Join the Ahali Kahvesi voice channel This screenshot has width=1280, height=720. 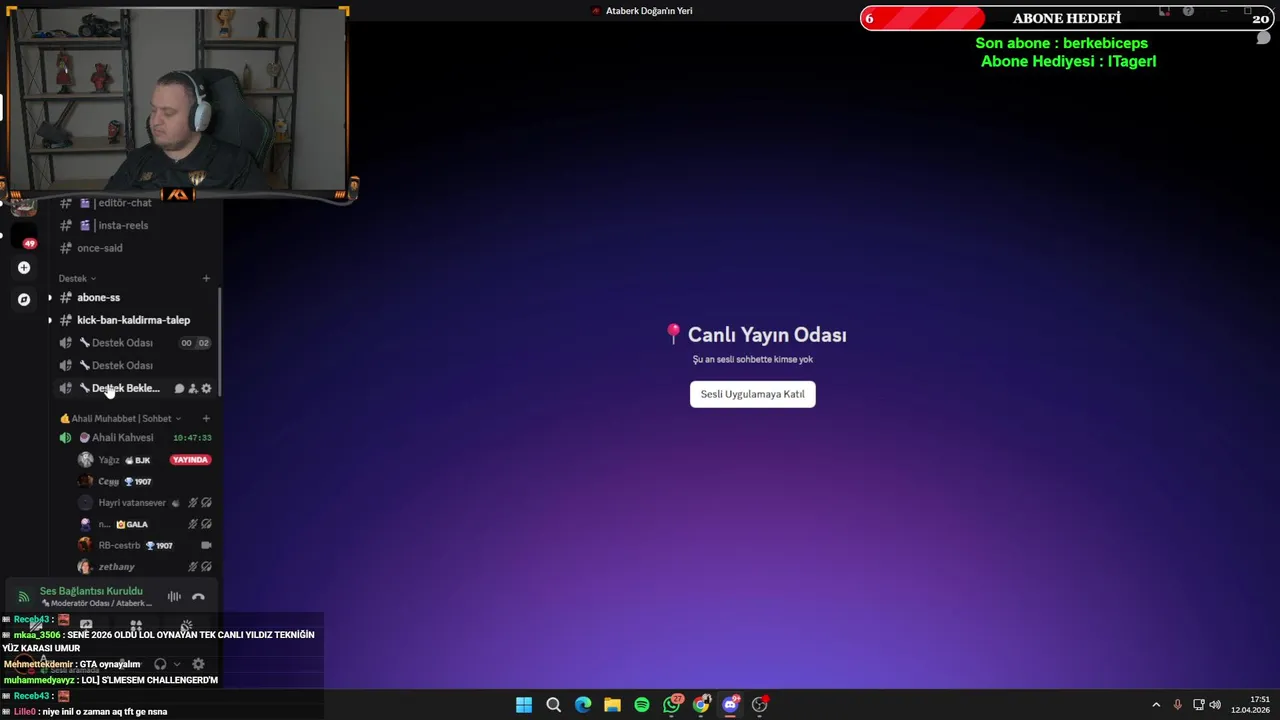point(134,438)
